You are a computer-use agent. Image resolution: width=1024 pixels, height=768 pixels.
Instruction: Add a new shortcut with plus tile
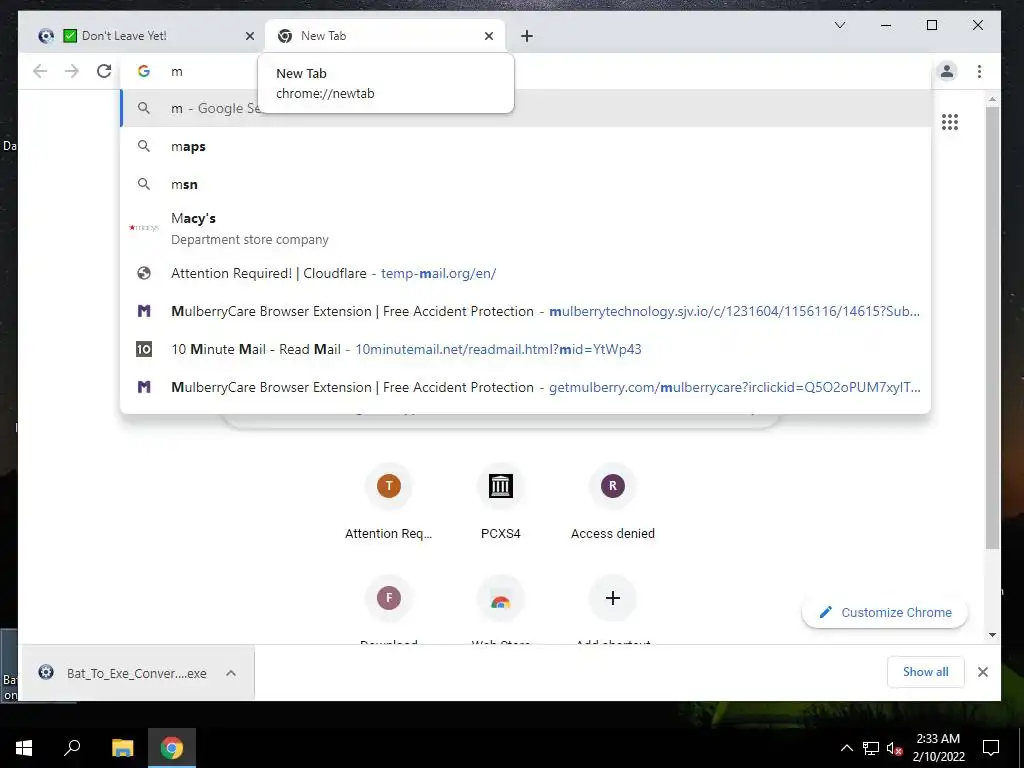click(x=613, y=607)
